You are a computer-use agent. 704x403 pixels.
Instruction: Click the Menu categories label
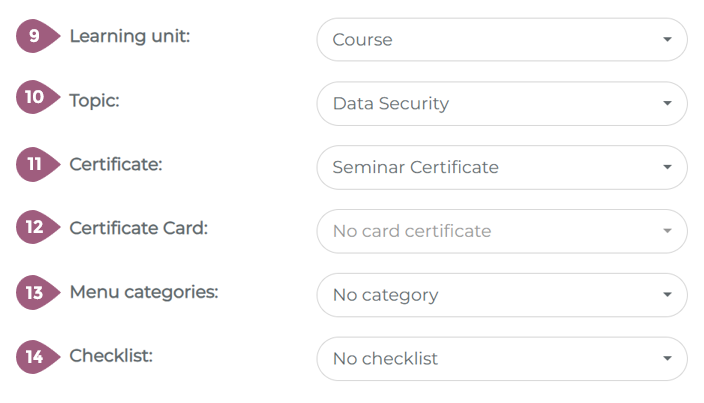(144, 292)
